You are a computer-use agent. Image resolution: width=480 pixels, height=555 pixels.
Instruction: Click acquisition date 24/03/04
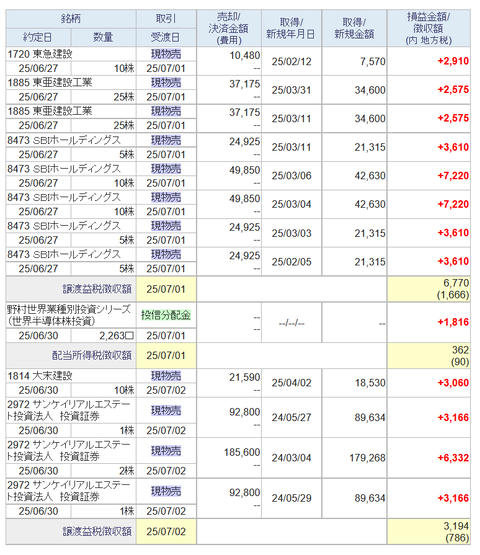click(291, 458)
